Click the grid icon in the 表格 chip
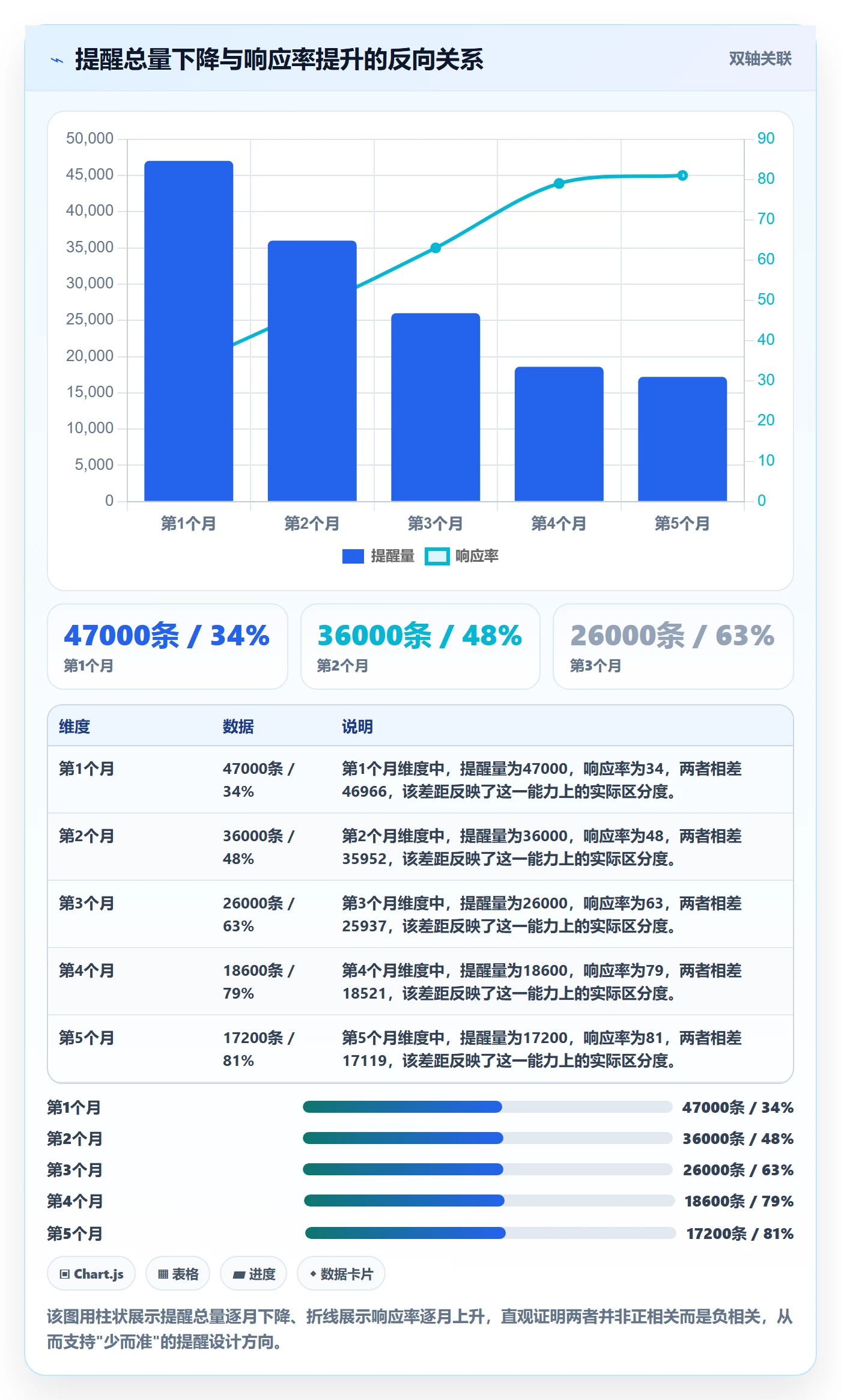This screenshot has height=1400, width=841. coord(163,1274)
